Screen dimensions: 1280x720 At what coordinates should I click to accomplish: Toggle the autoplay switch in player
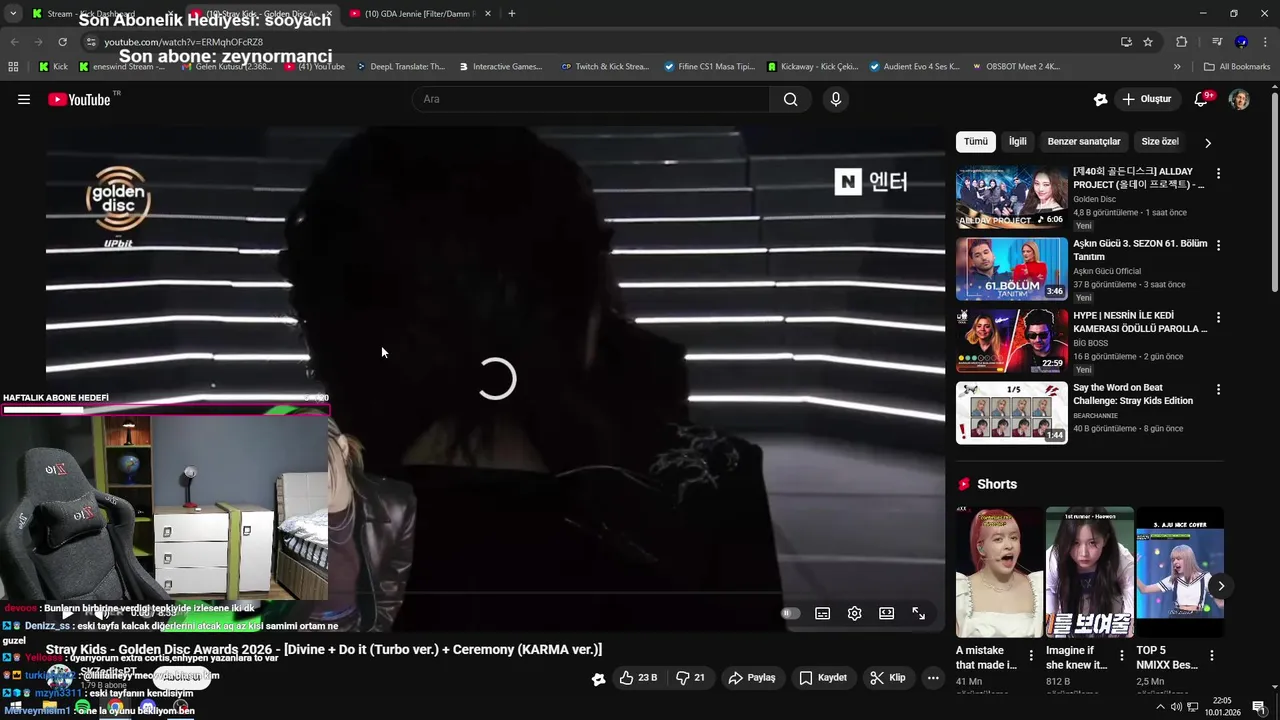(790, 614)
